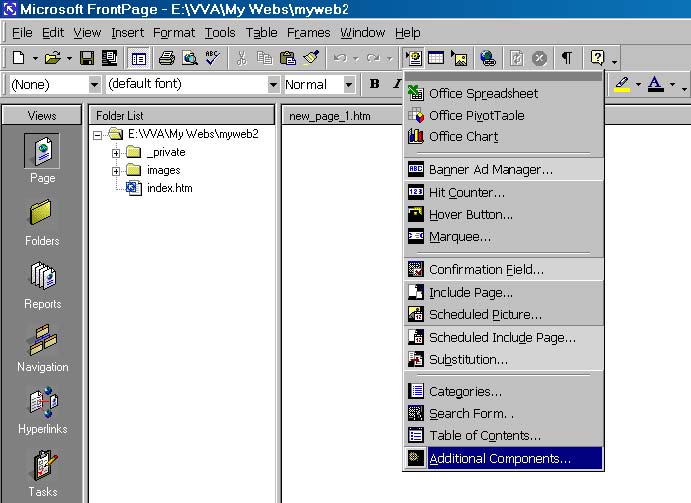Image resolution: width=691 pixels, height=503 pixels.
Task: Expand the _private folder
Action: 116,153
